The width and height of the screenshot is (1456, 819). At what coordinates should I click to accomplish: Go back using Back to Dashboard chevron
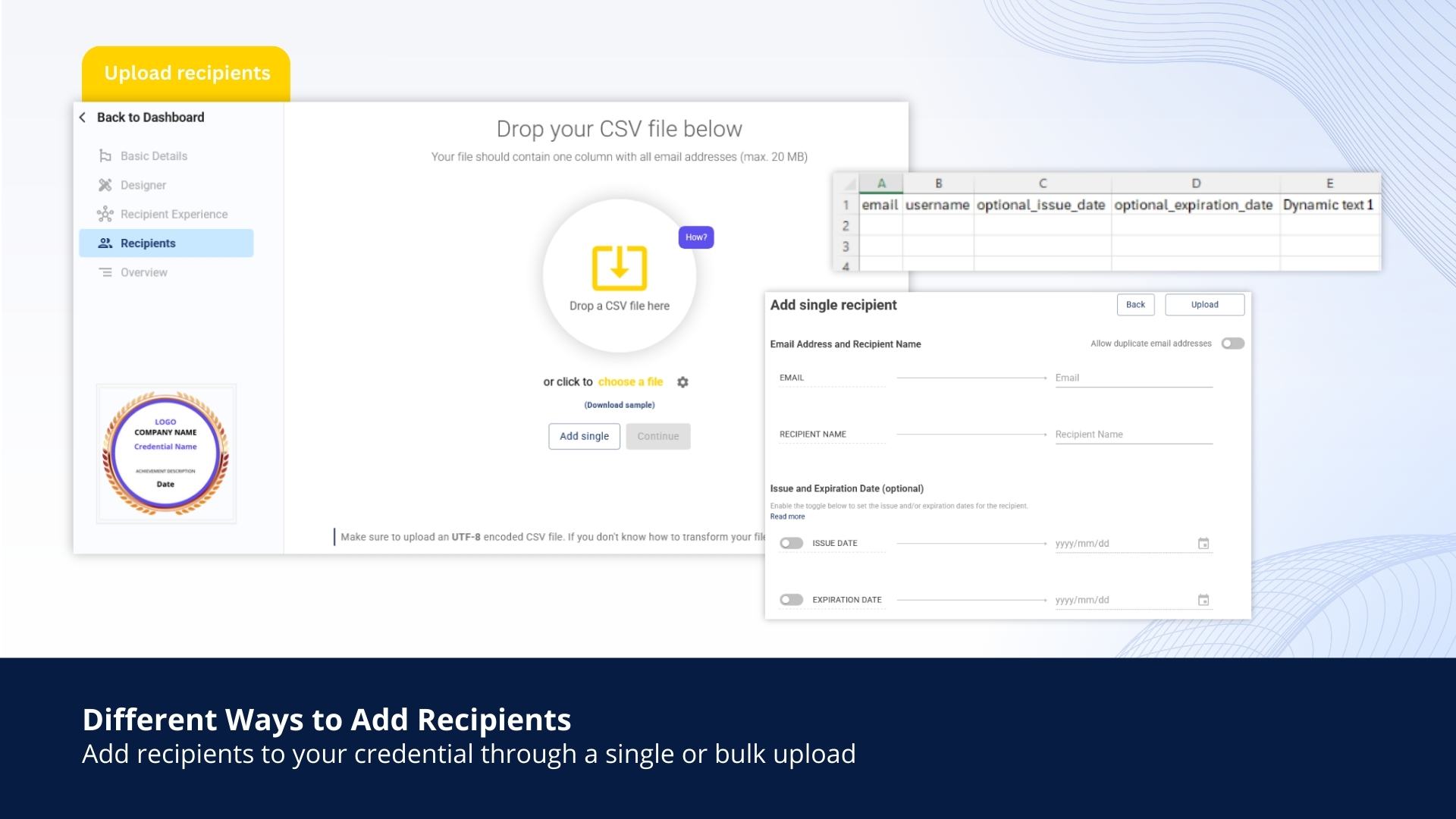tap(83, 118)
